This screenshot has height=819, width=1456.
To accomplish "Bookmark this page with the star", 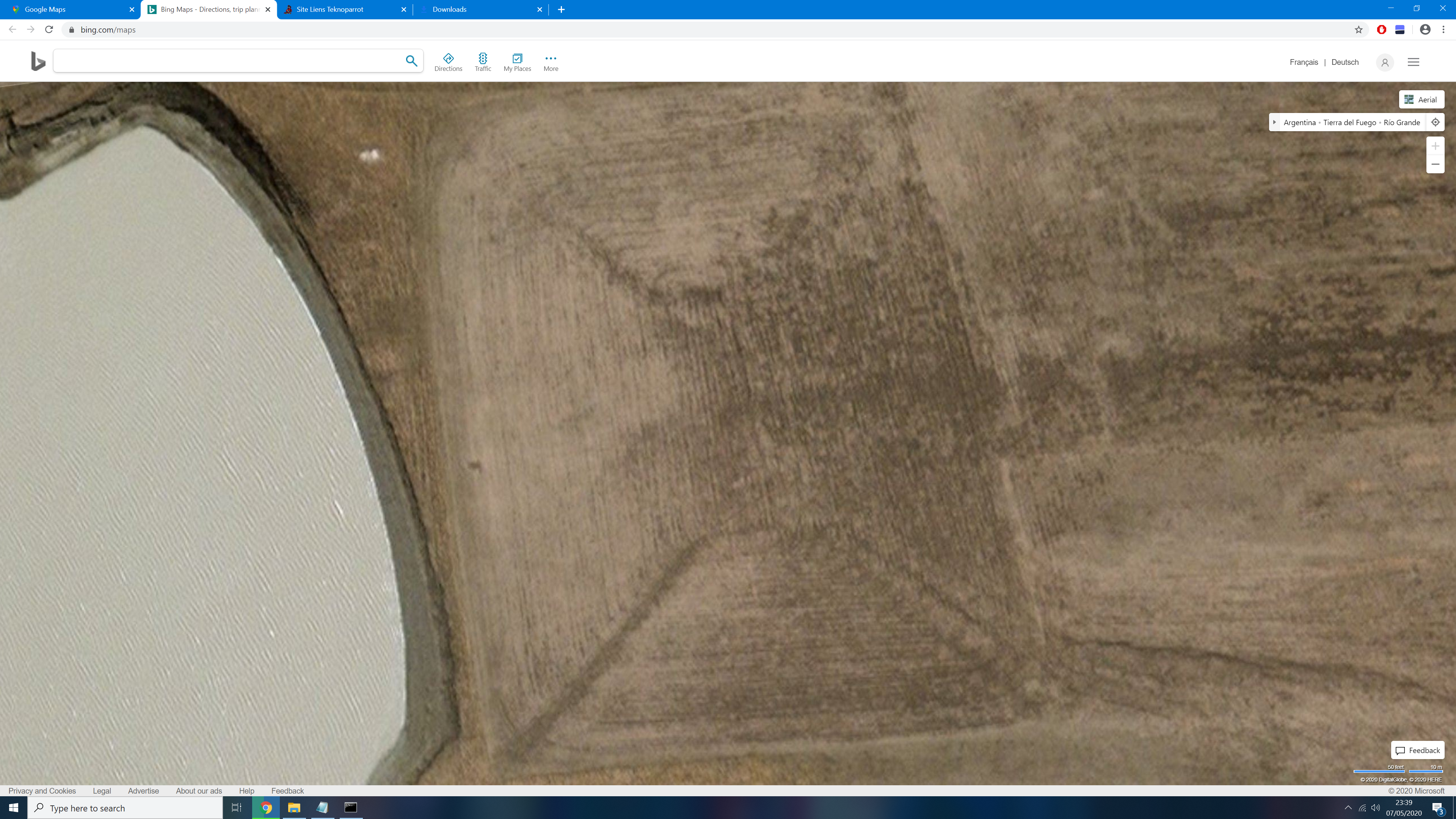I will click(1359, 30).
